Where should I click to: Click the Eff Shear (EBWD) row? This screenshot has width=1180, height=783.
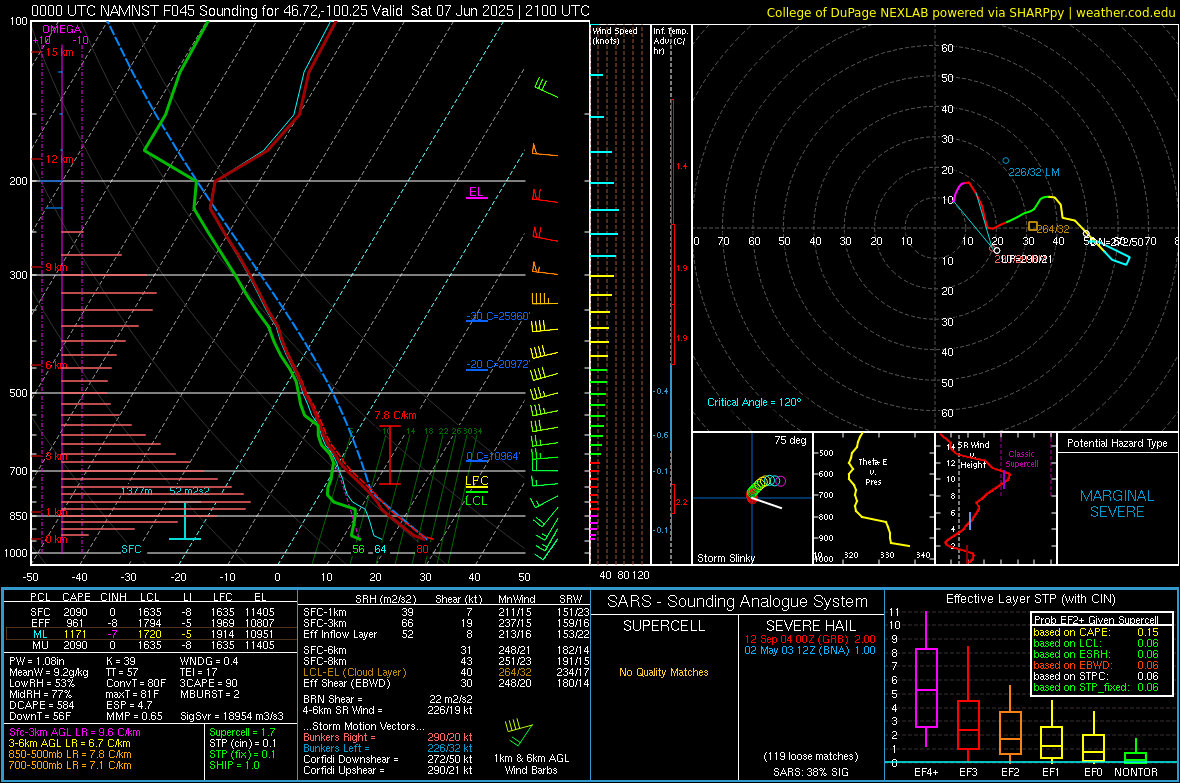(x=446, y=683)
